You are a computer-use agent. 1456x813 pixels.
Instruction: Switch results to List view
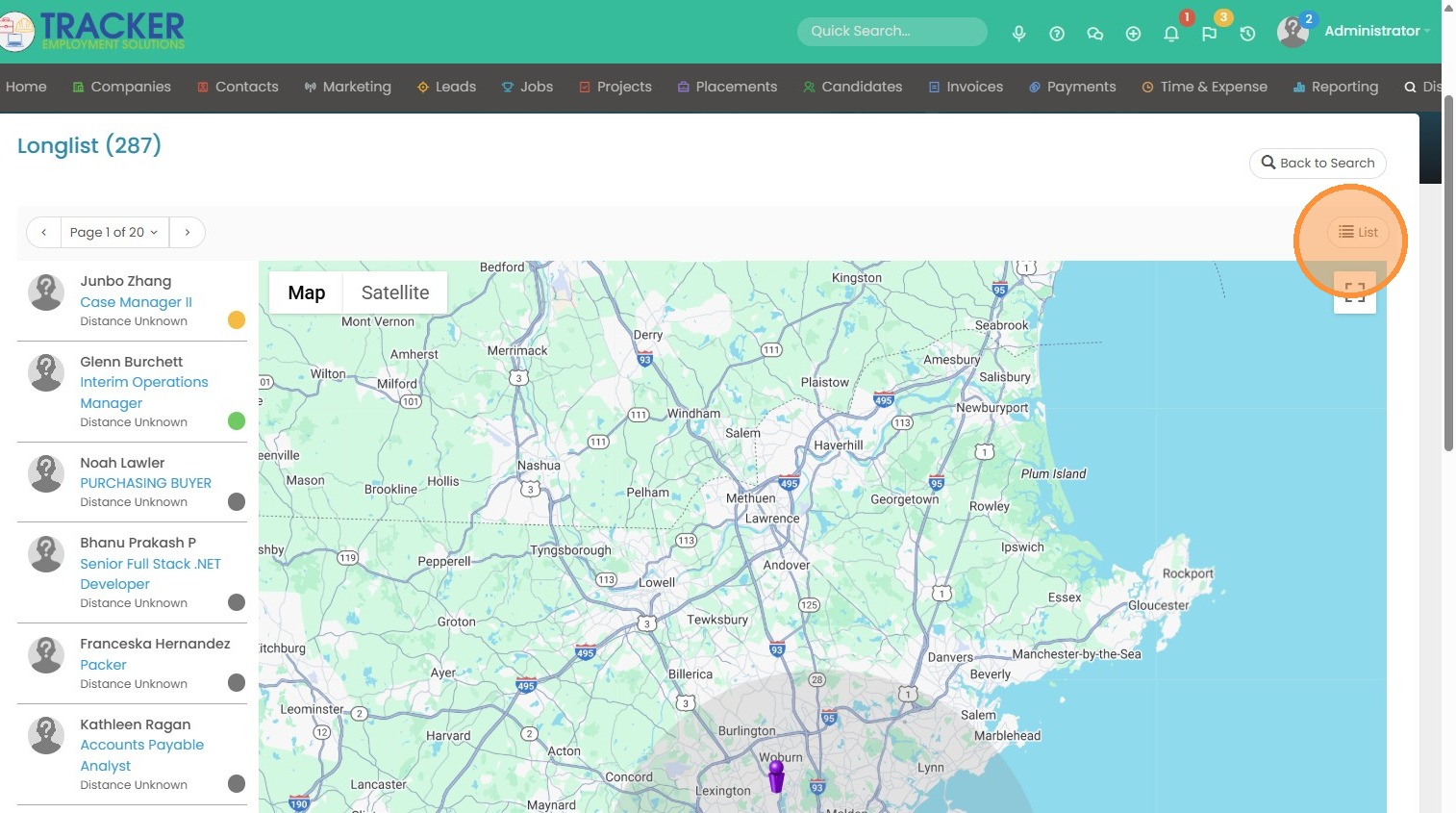1358,232
